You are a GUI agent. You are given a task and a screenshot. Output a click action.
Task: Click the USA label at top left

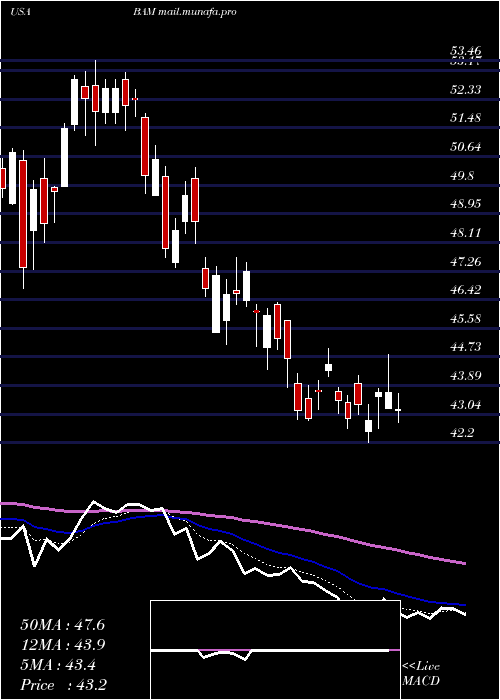tap(20, 12)
